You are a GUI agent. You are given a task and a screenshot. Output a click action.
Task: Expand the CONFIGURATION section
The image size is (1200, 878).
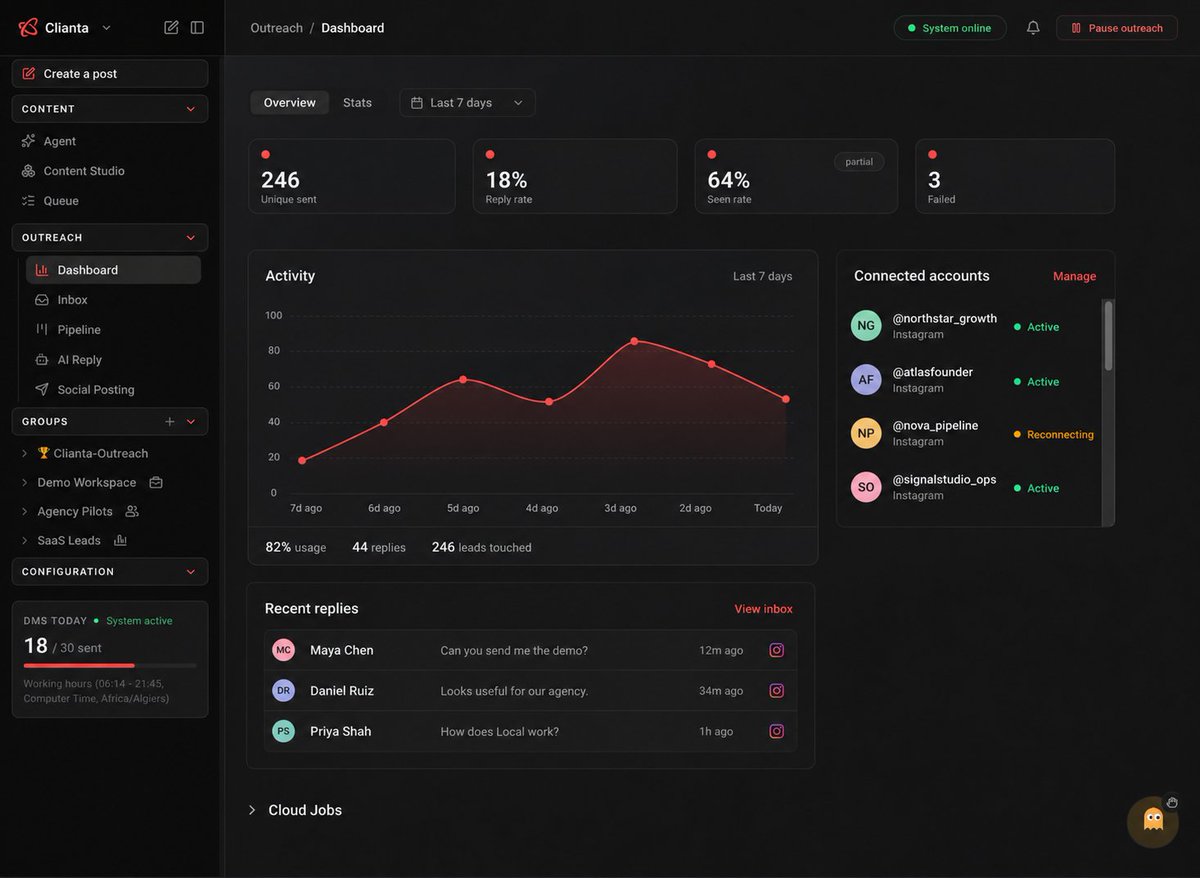191,572
